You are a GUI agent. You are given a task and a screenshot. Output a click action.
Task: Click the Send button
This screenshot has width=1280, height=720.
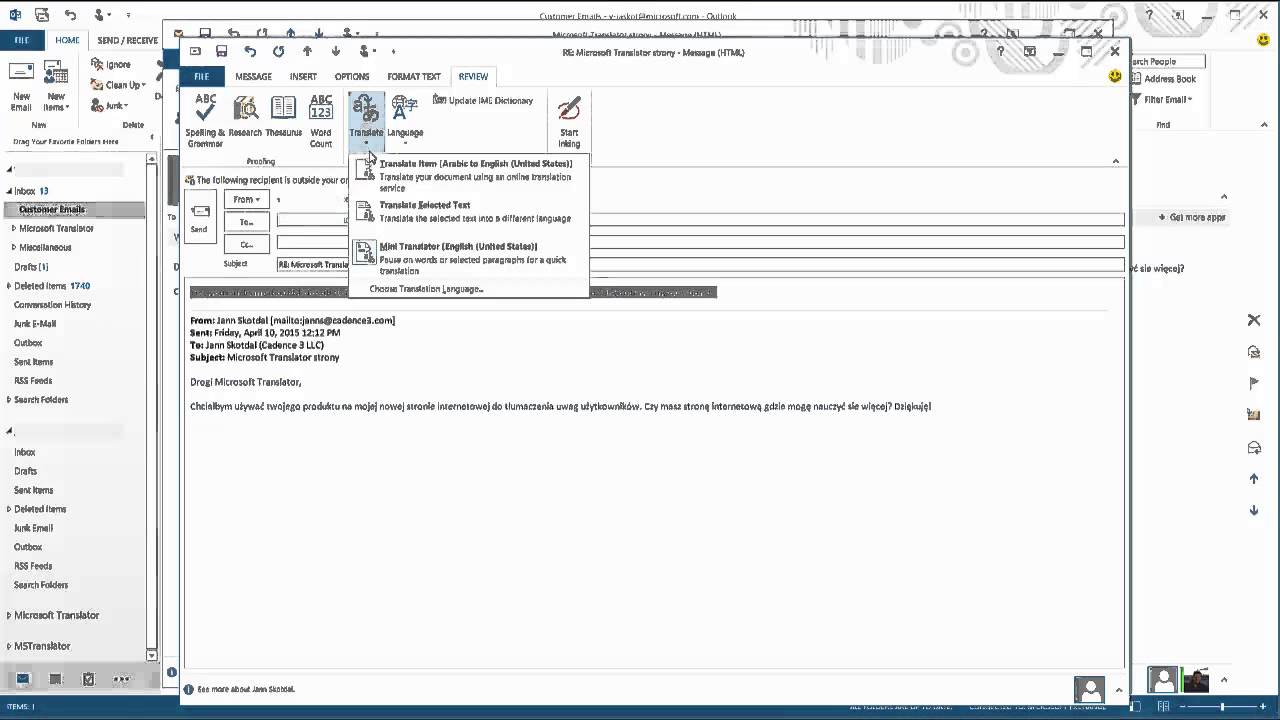pos(200,219)
